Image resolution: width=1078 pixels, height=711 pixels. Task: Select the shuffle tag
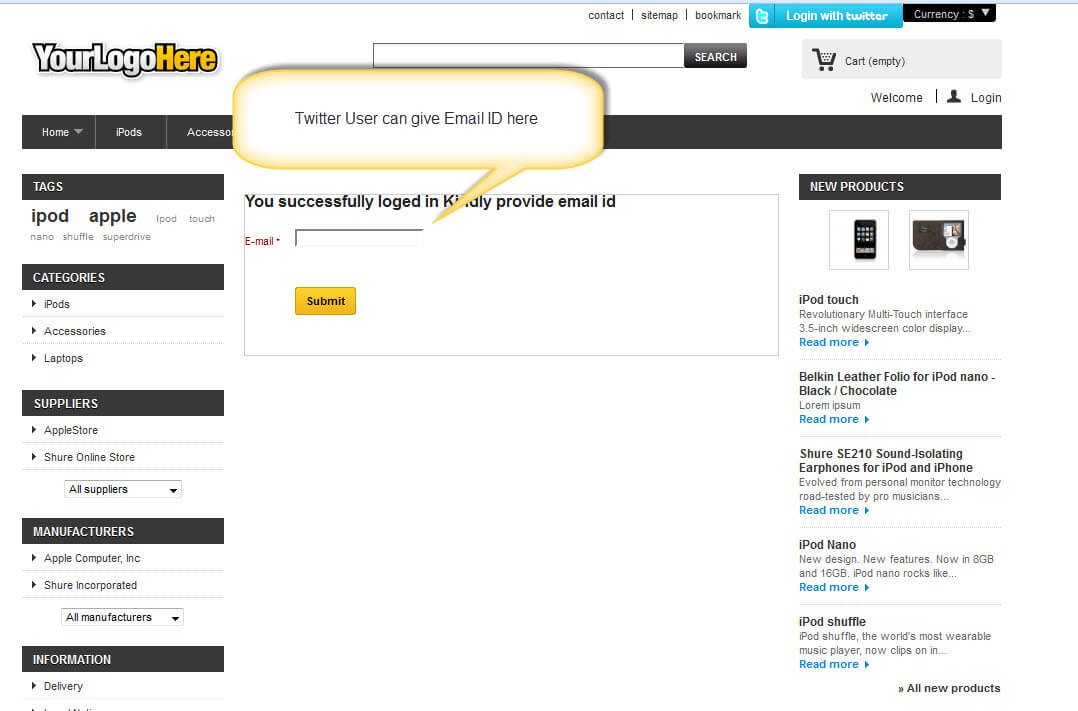78,237
